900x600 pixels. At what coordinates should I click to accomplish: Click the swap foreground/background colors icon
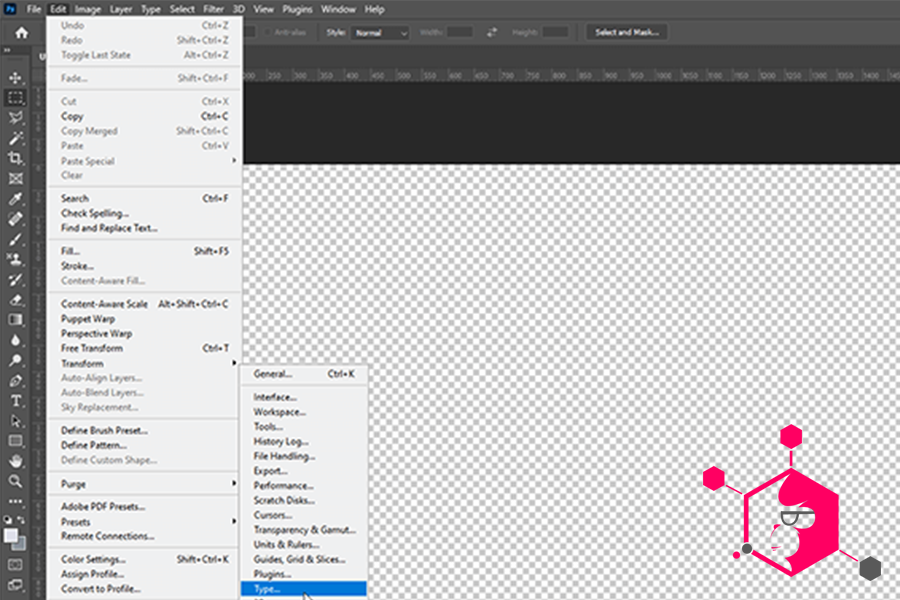(21, 520)
